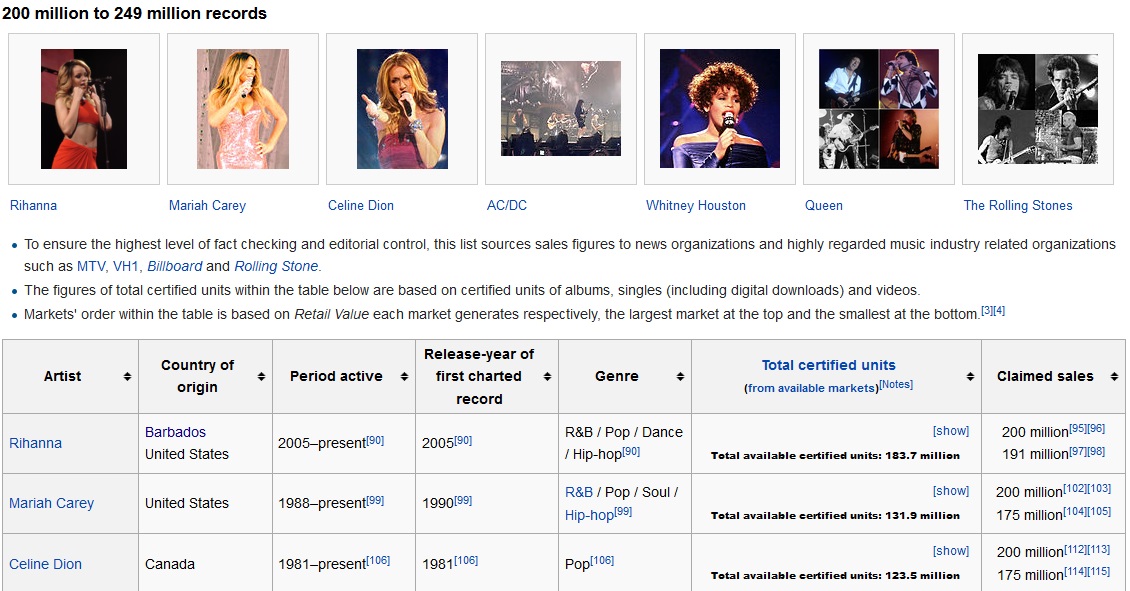Open Rihanna's photo thumbnail
Screen dimensions: 1130x591
[x=84, y=109]
